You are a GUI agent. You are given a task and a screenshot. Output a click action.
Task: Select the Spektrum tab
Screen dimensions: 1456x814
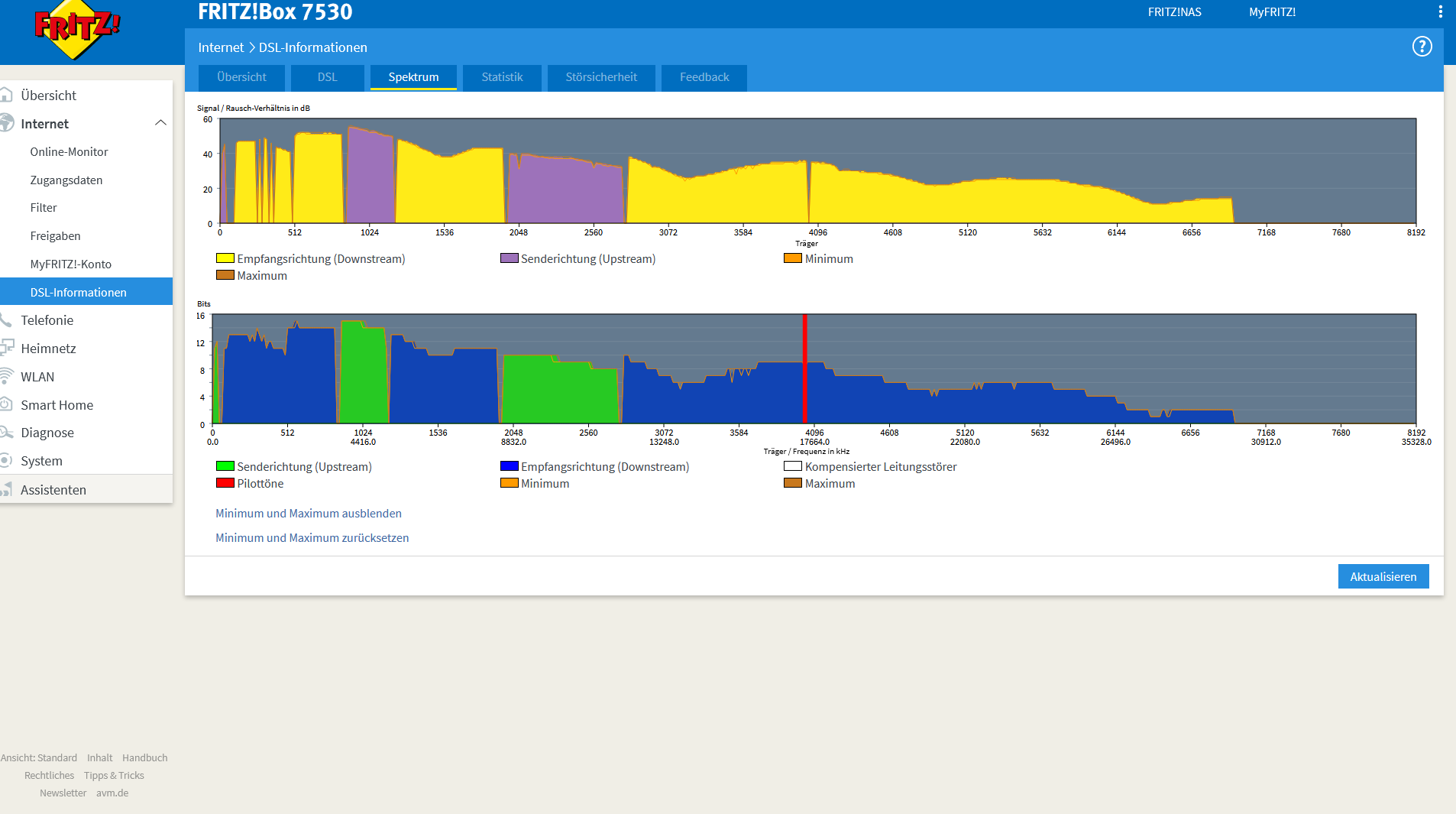tap(413, 77)
